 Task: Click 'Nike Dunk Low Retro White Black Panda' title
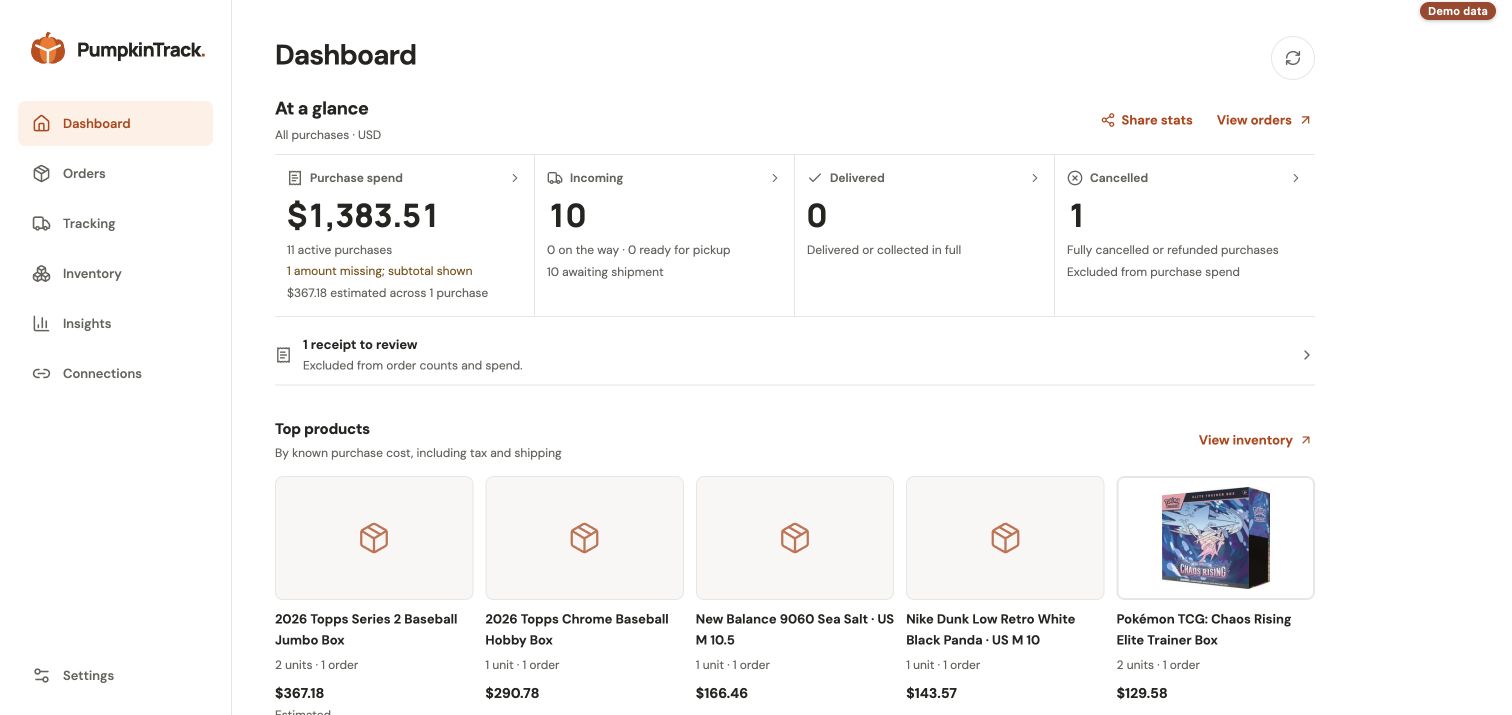pos(991,629)
